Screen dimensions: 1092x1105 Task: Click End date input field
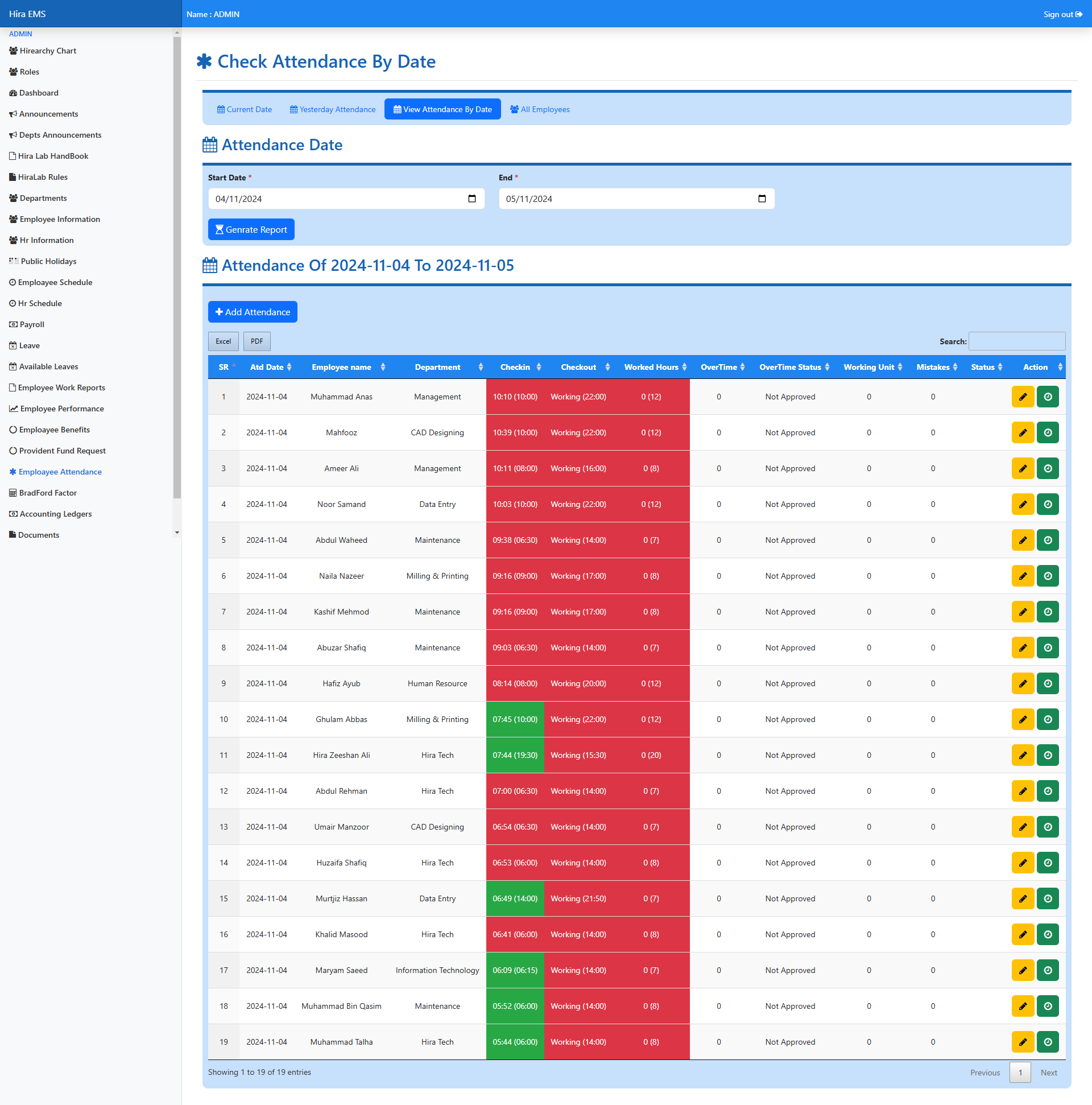(636, 199)
